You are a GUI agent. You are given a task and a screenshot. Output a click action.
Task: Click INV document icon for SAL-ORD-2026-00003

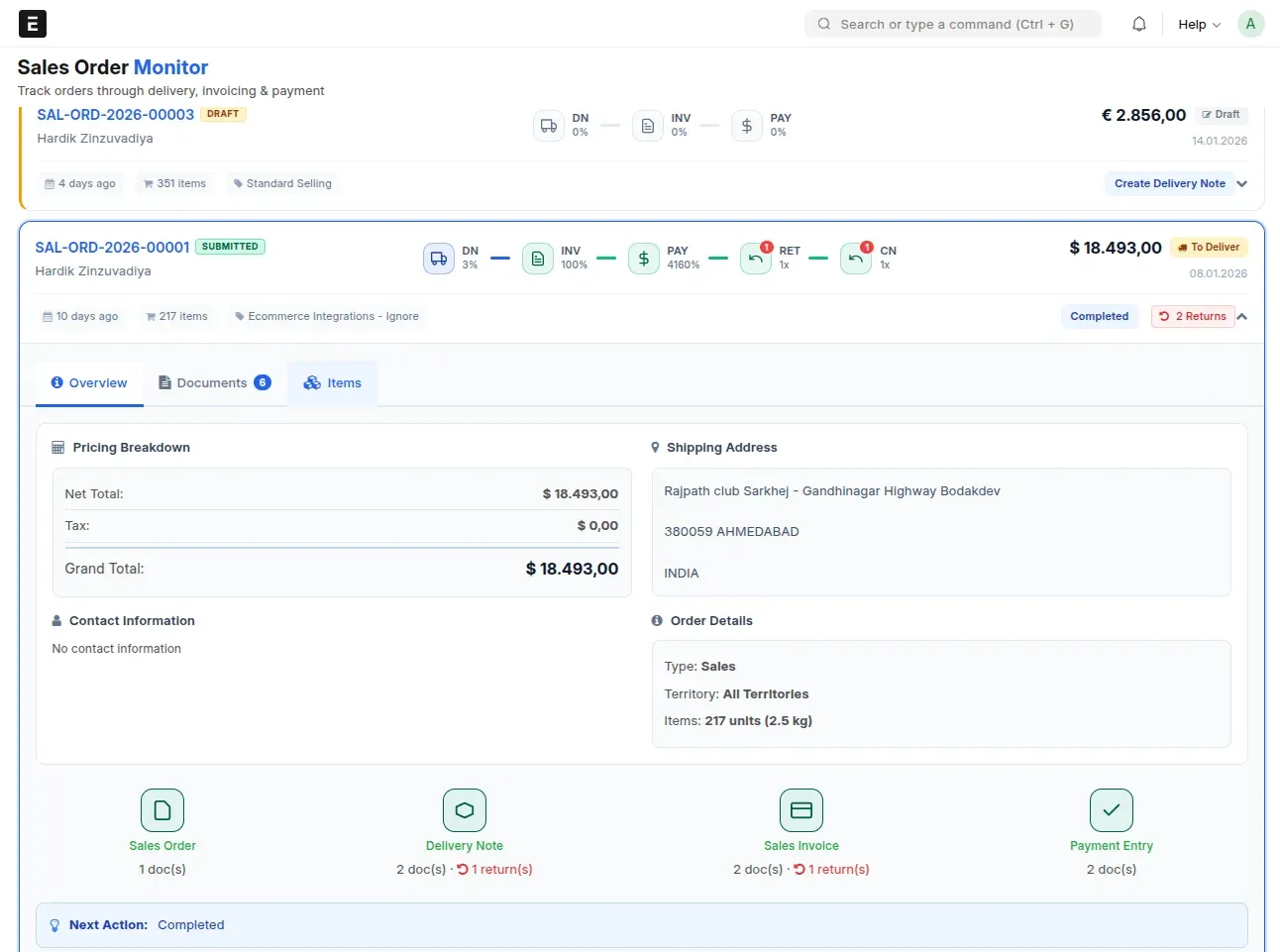(x=648, y=126)
